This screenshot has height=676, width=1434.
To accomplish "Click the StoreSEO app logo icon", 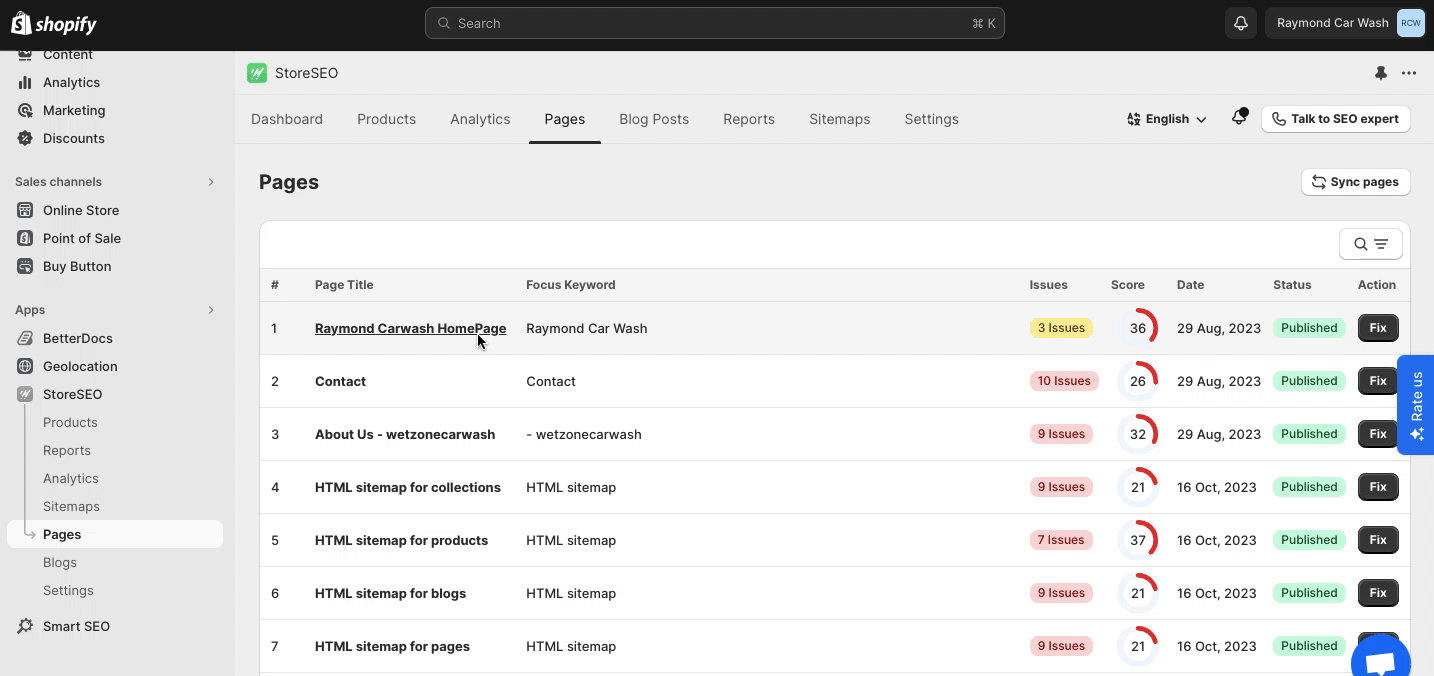I will tap(257, 73).
